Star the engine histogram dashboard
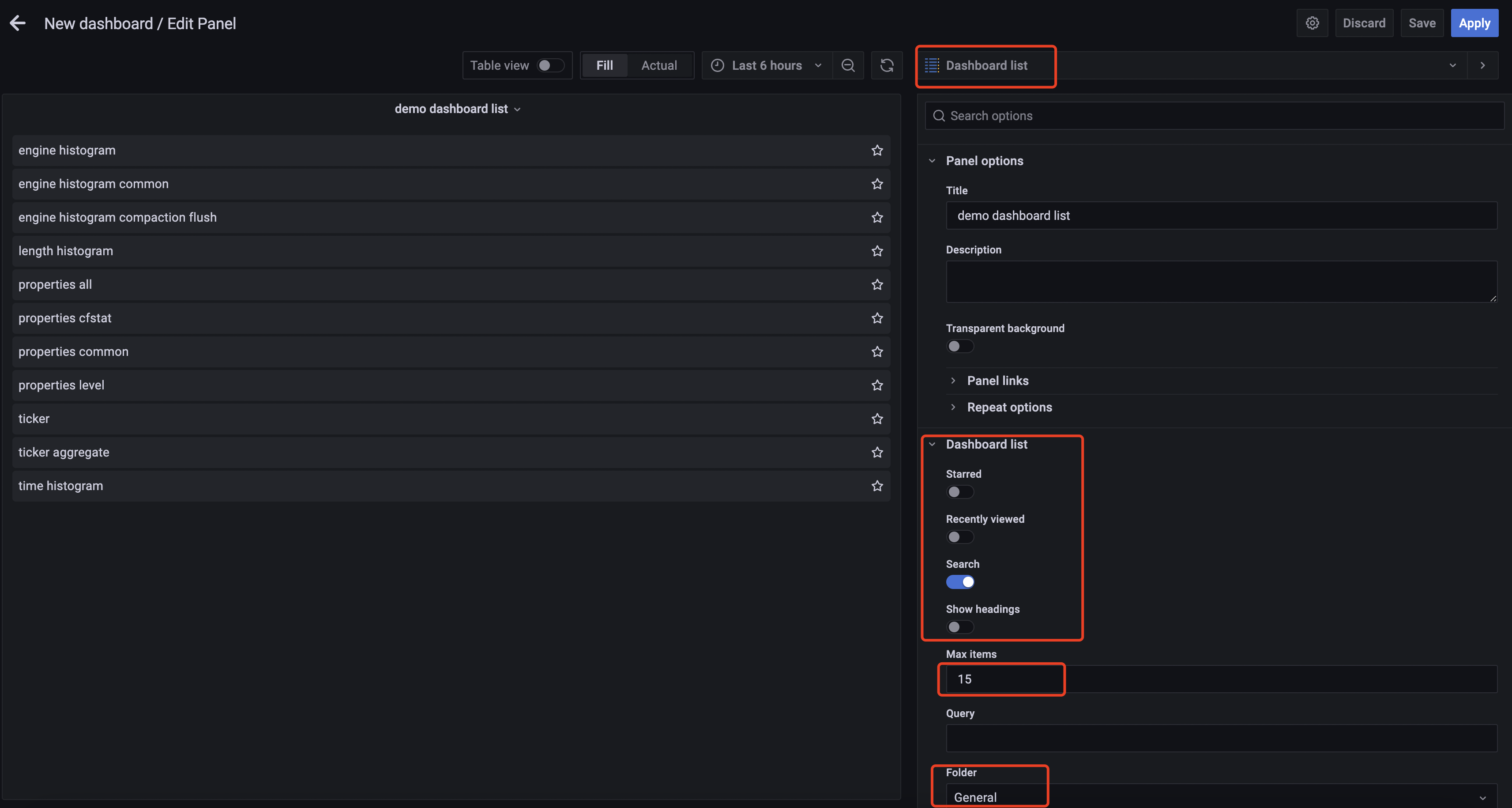Viewport: 1512px width, 808px height. 877,150
